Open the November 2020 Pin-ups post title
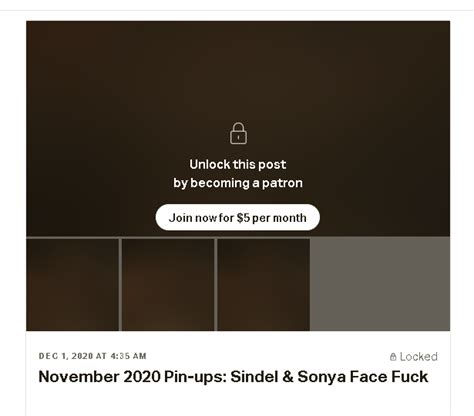474x416 pixels. (x=233, y=377)
